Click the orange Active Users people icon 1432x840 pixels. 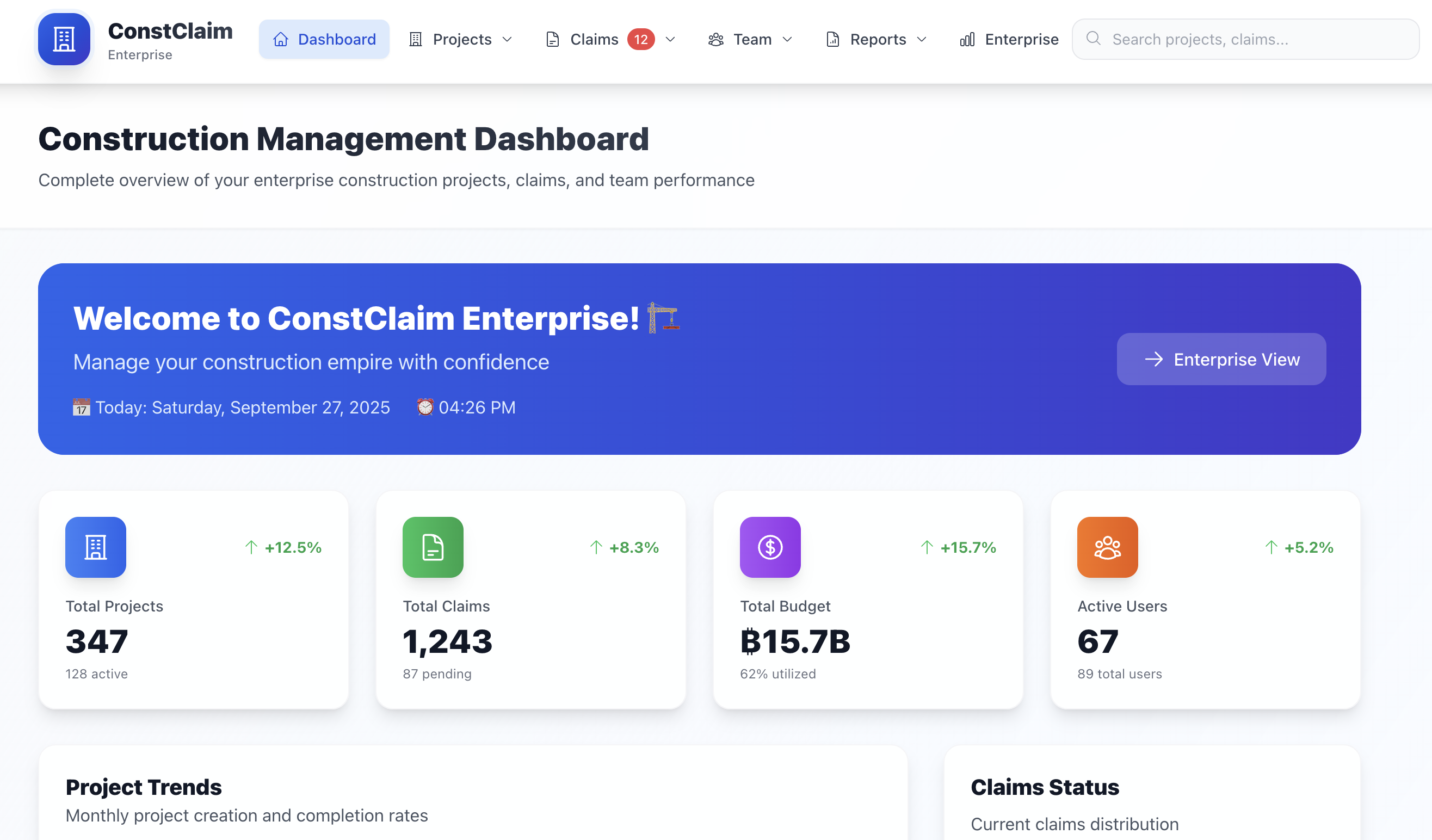[x=1107, y=547]
